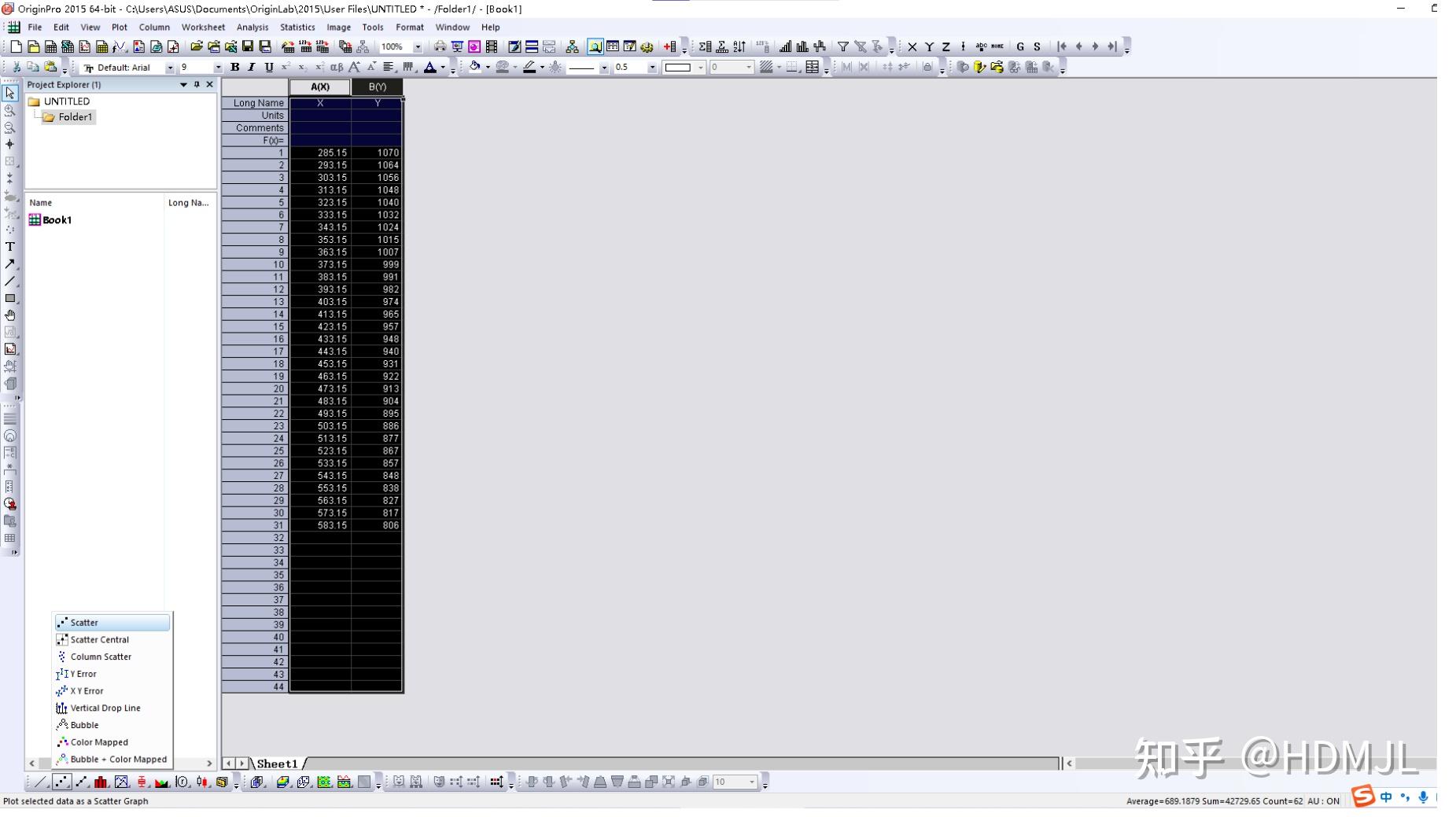
Task: Set column as X using the X icon
Action: tap(912, 47)
